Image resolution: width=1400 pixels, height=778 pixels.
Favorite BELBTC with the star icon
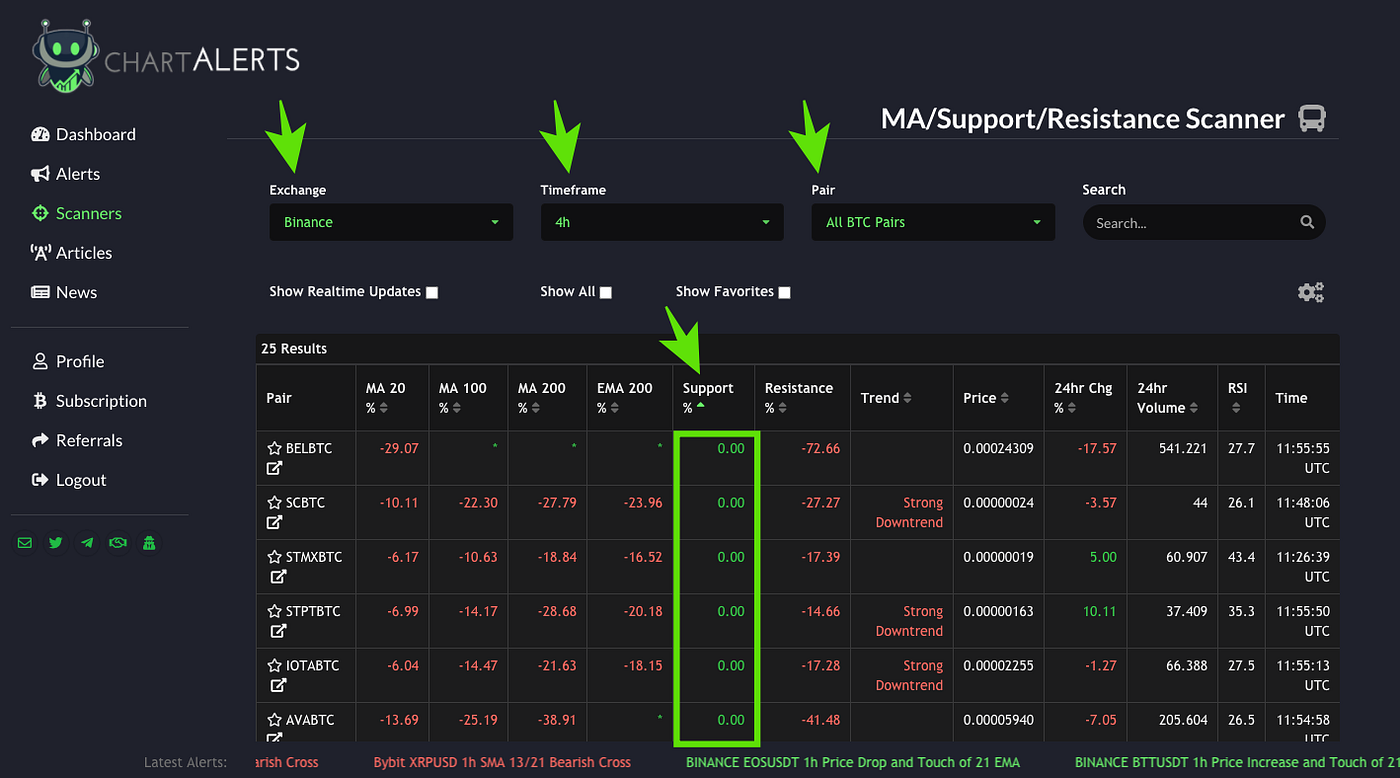274,449
